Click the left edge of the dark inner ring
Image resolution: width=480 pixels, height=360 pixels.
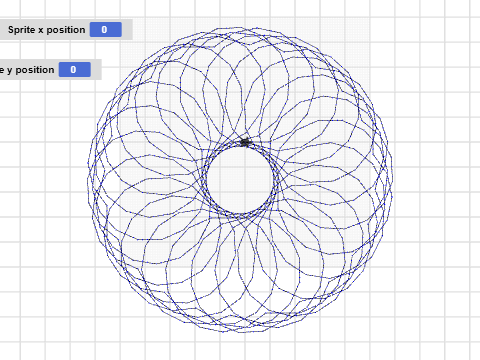(204, 180)
